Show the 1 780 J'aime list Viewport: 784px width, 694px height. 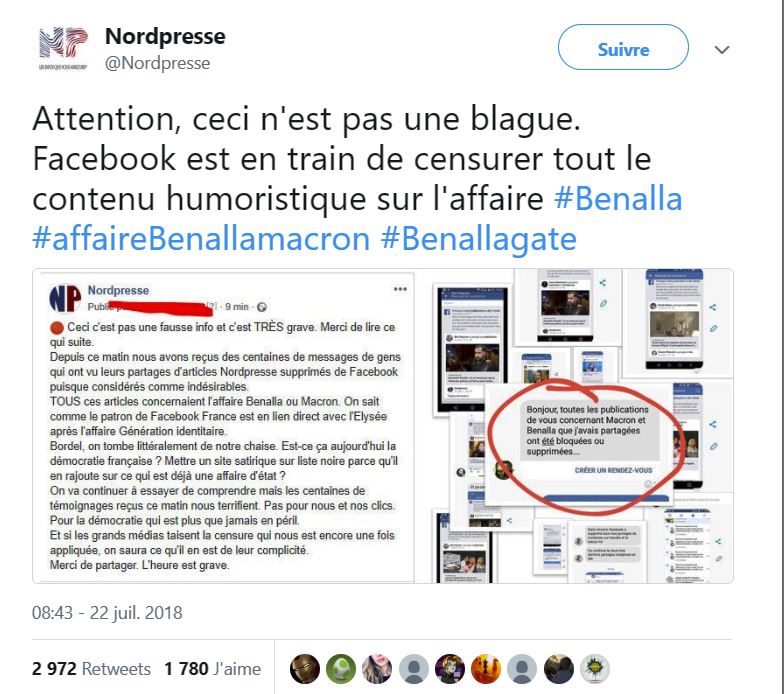212,668
